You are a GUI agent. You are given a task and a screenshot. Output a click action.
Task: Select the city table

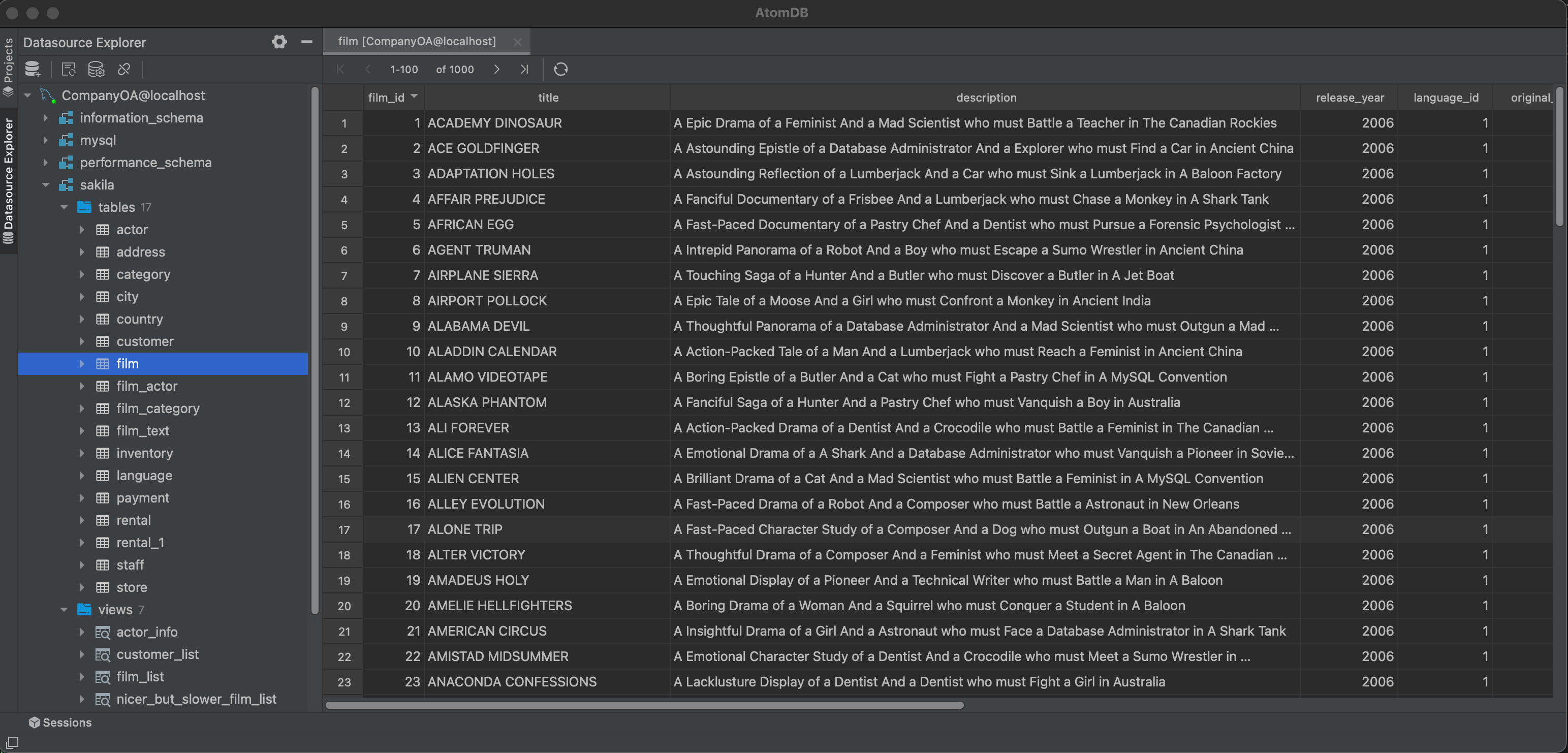point(127,296)
